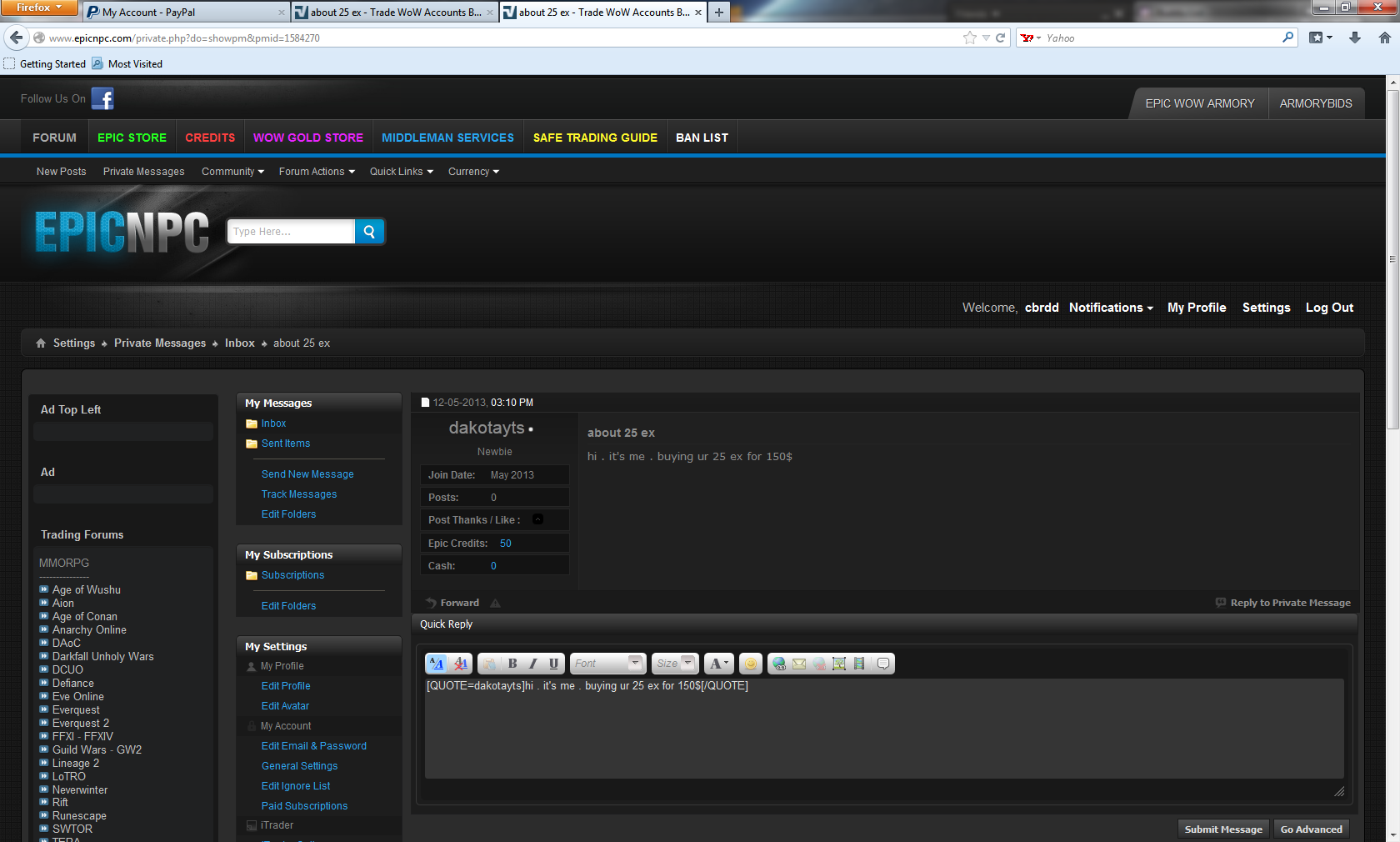The image size is (1400, 842).
Task: Click the Wrap Quote speech bubble icon
Action: (x=883, y=664)
